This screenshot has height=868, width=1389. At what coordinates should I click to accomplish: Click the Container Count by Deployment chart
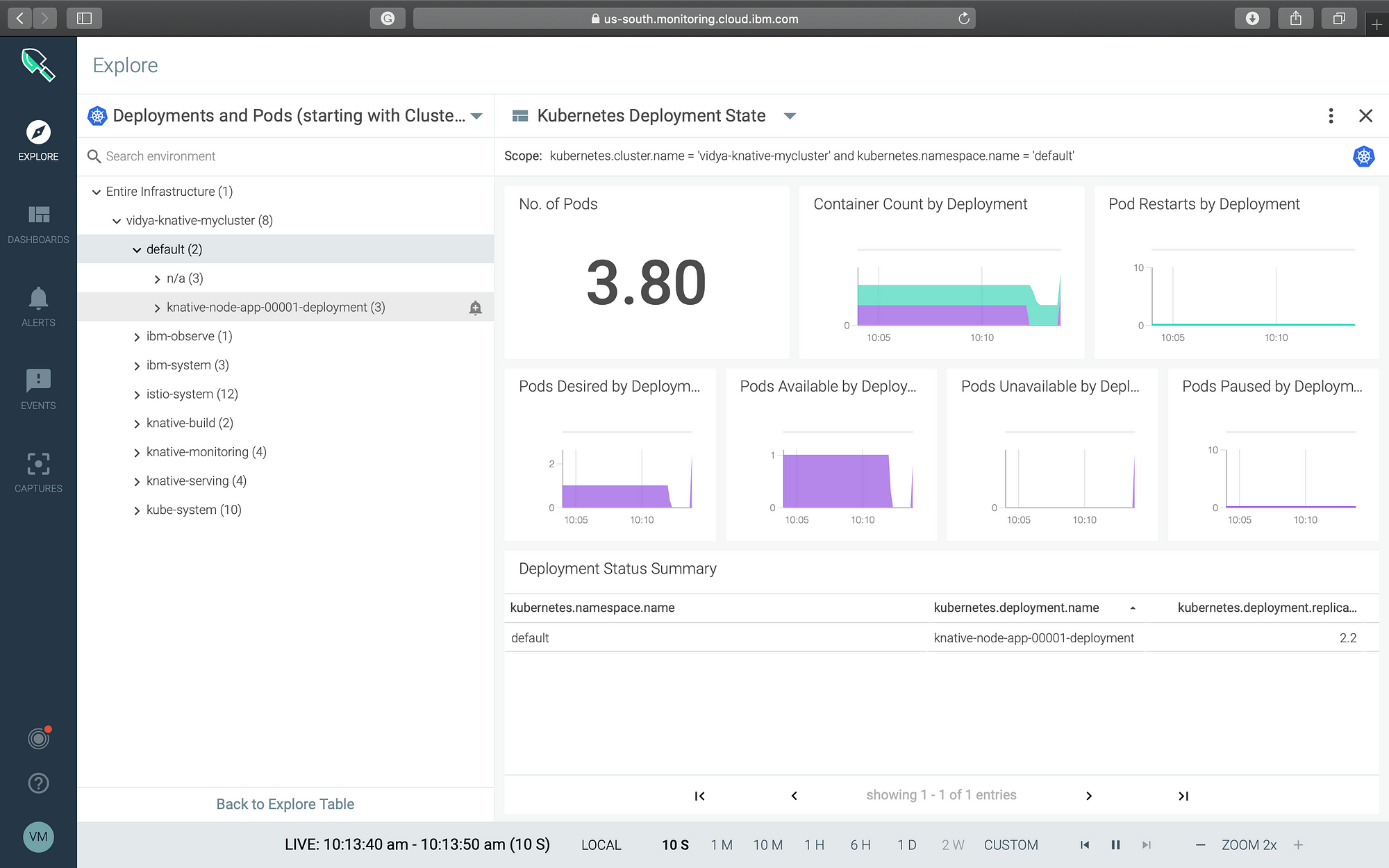(x=942, y=272)
